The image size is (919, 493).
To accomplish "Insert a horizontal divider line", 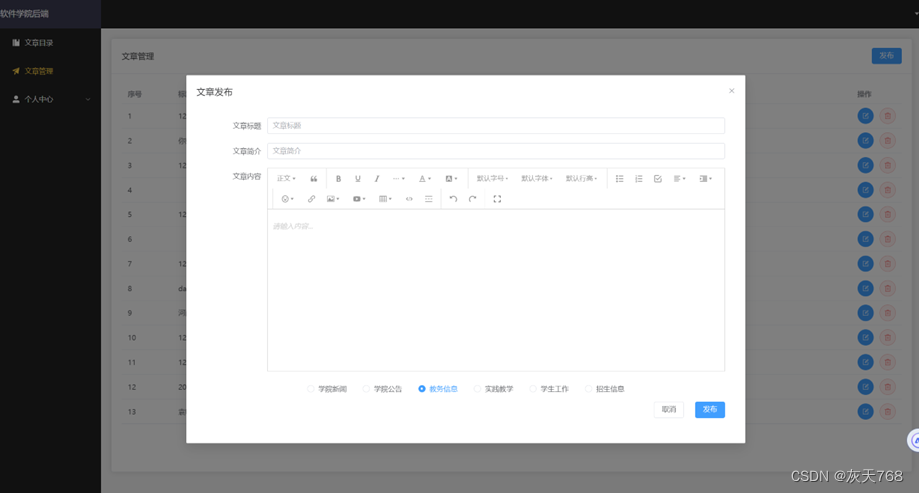I will (428, 199).
